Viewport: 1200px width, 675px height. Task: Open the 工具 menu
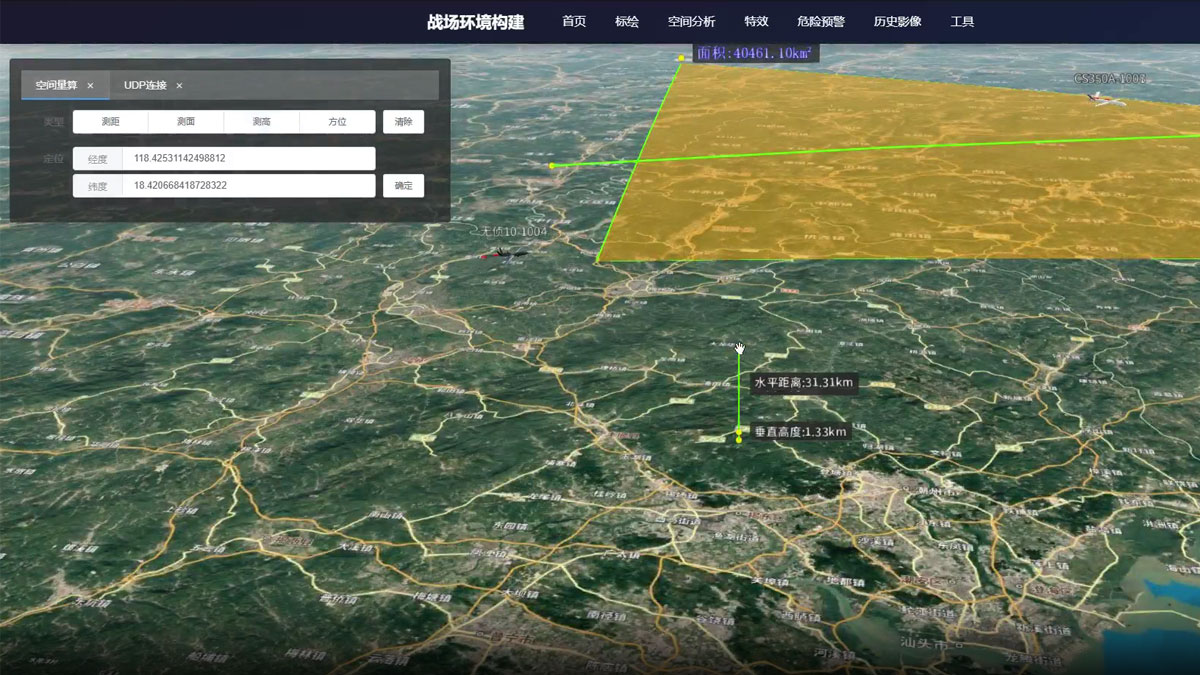962,21
